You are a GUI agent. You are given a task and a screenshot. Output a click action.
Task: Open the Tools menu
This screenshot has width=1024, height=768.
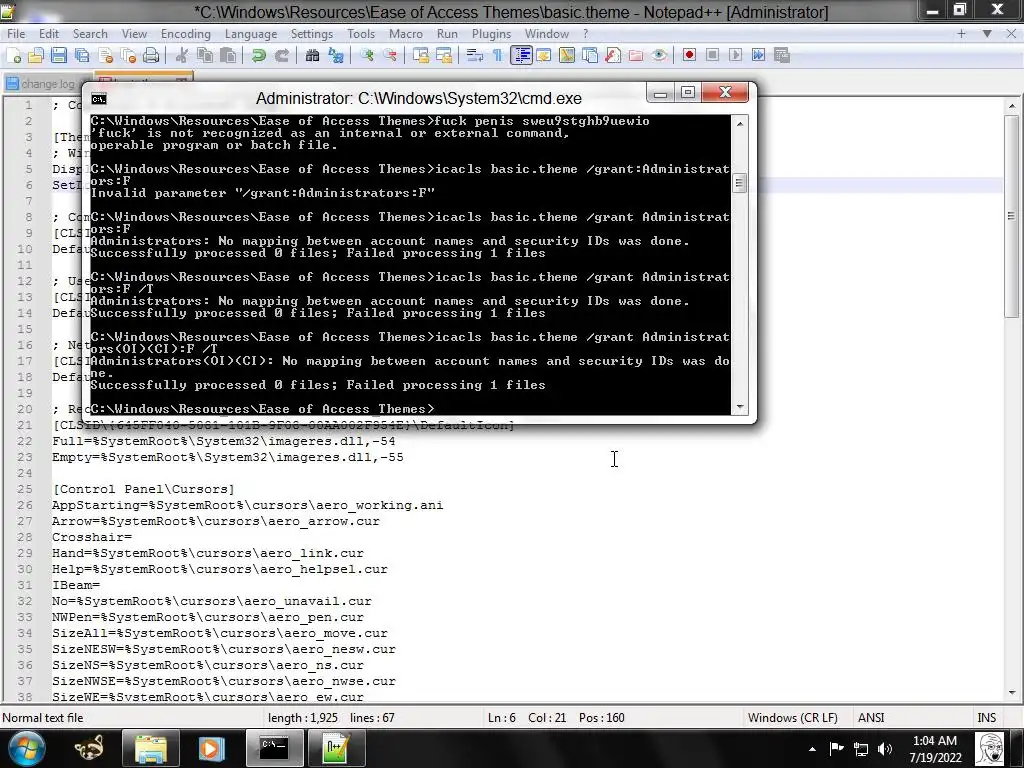coord(361,34)
